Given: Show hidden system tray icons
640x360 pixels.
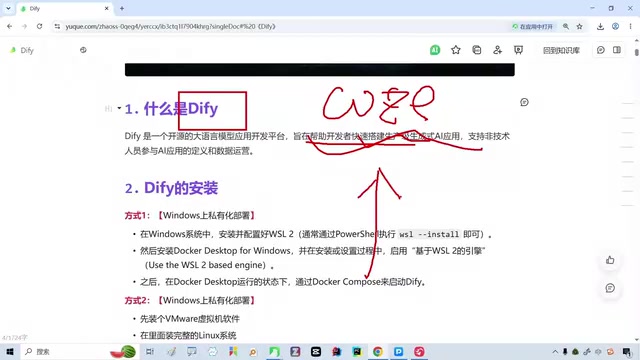Looking at the screenshot, I should [555, 351].
